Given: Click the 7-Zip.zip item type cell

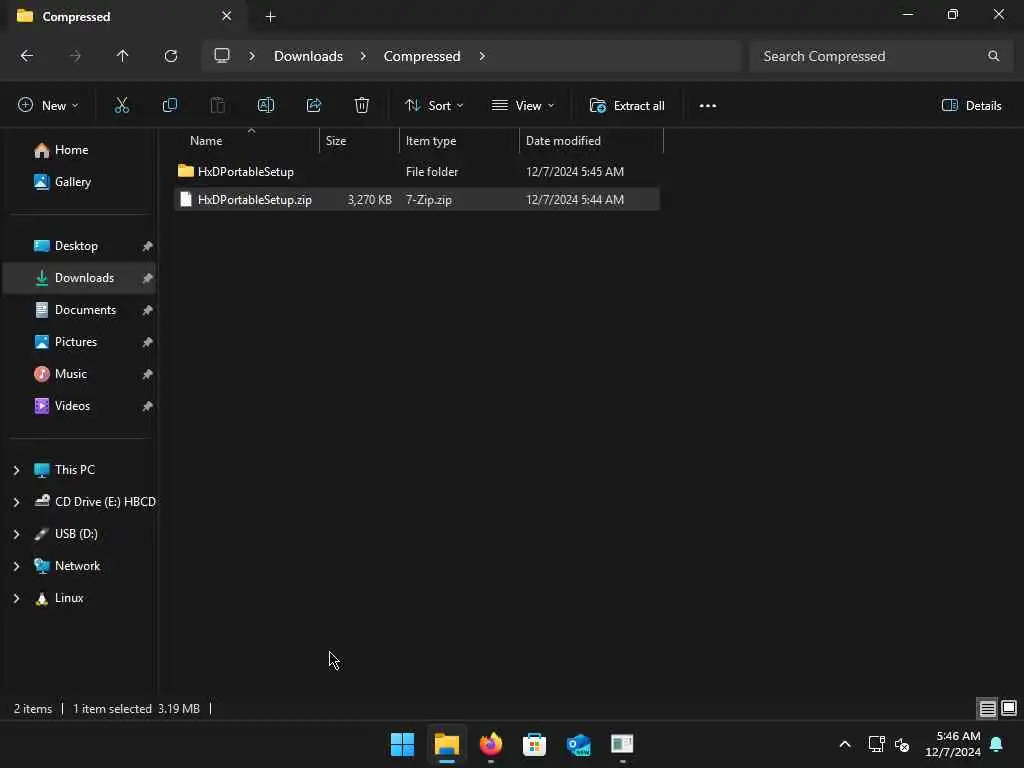Looking at the screenshot, I should pyautogui.click(x=428, y=200).
